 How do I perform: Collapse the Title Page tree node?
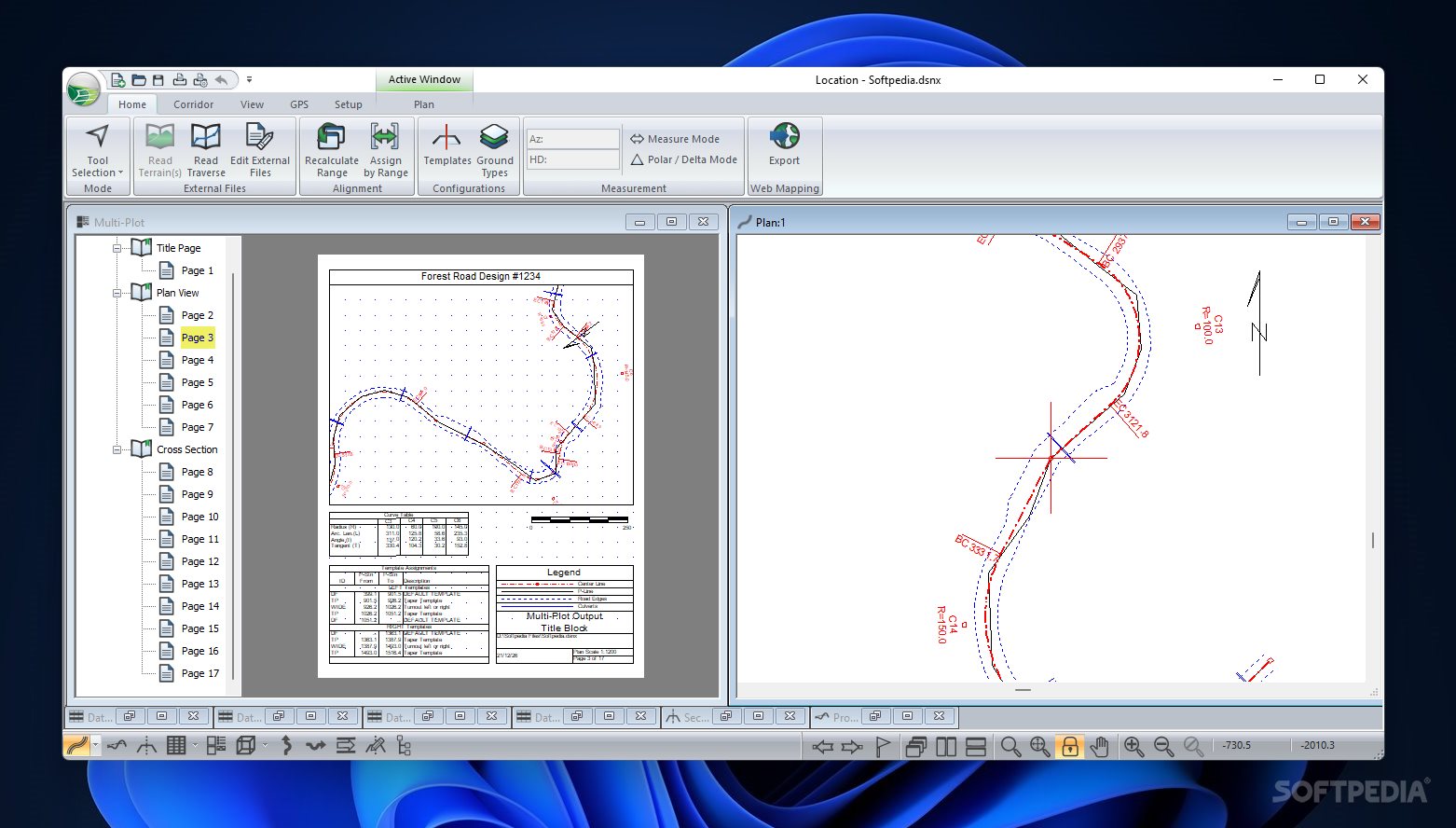pos(117,248)
